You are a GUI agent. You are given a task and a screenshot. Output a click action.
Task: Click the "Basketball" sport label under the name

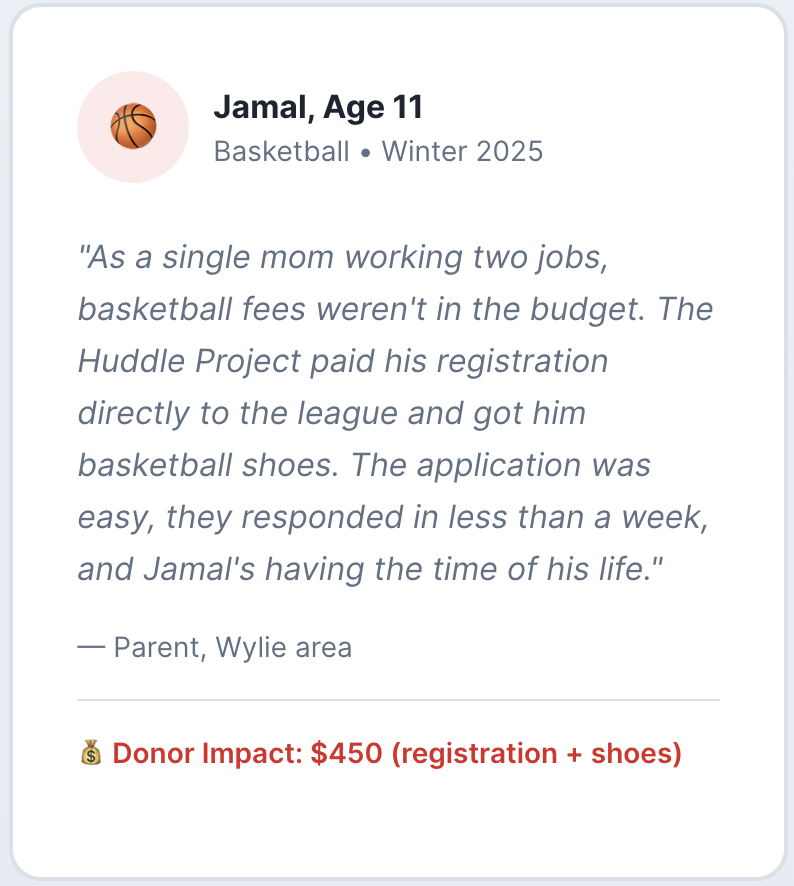(282, 152)
